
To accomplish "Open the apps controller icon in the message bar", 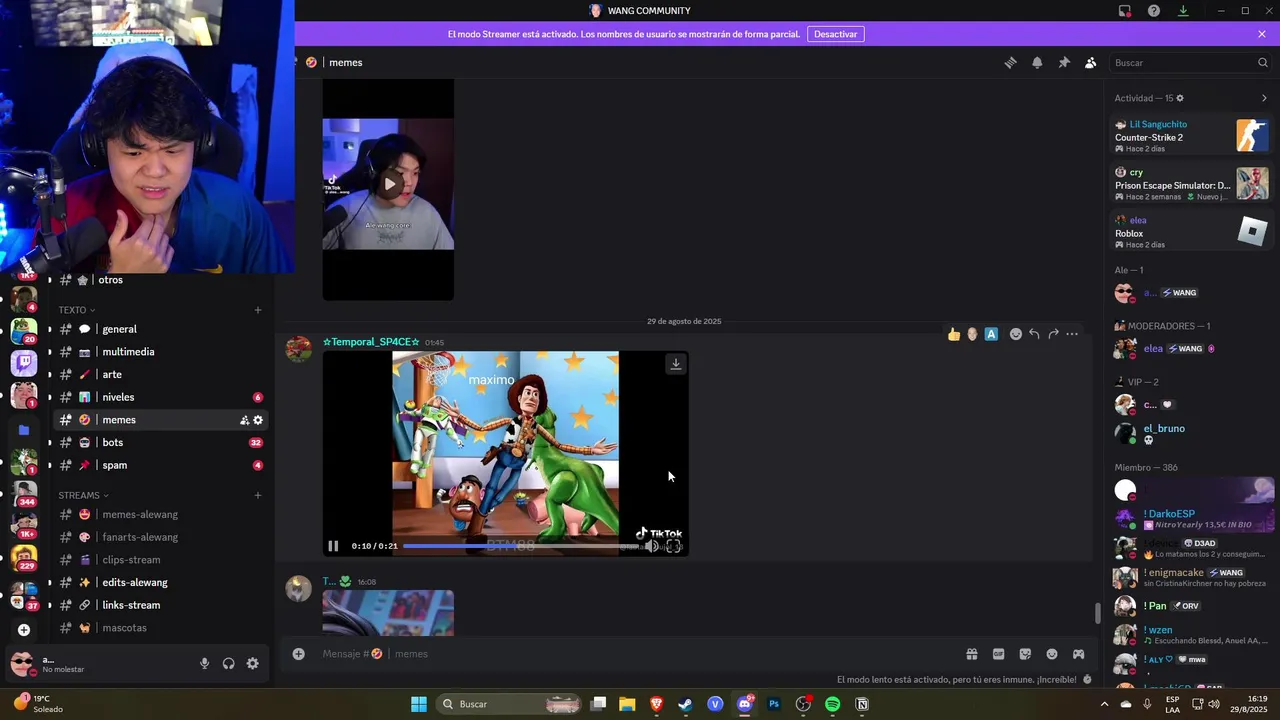I will tap(1079, 654).
